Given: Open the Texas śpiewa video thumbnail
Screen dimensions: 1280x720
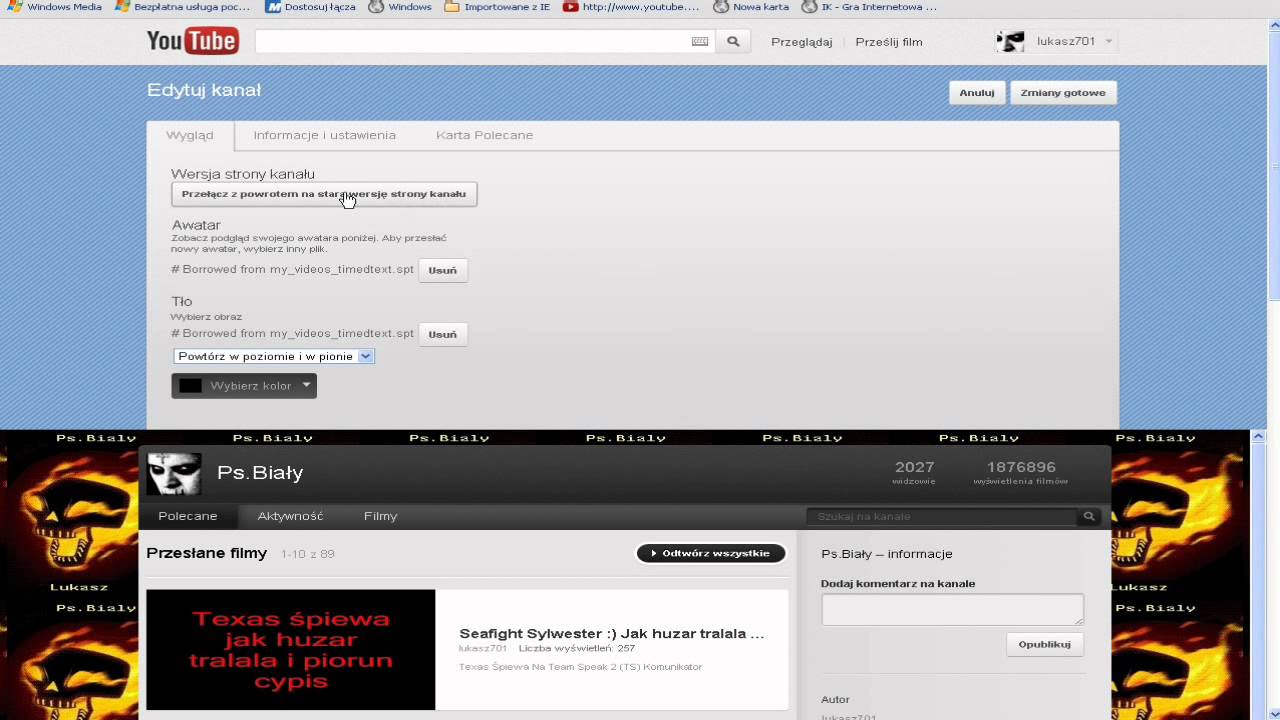Looking at the screenshot, I should point(291,650).
